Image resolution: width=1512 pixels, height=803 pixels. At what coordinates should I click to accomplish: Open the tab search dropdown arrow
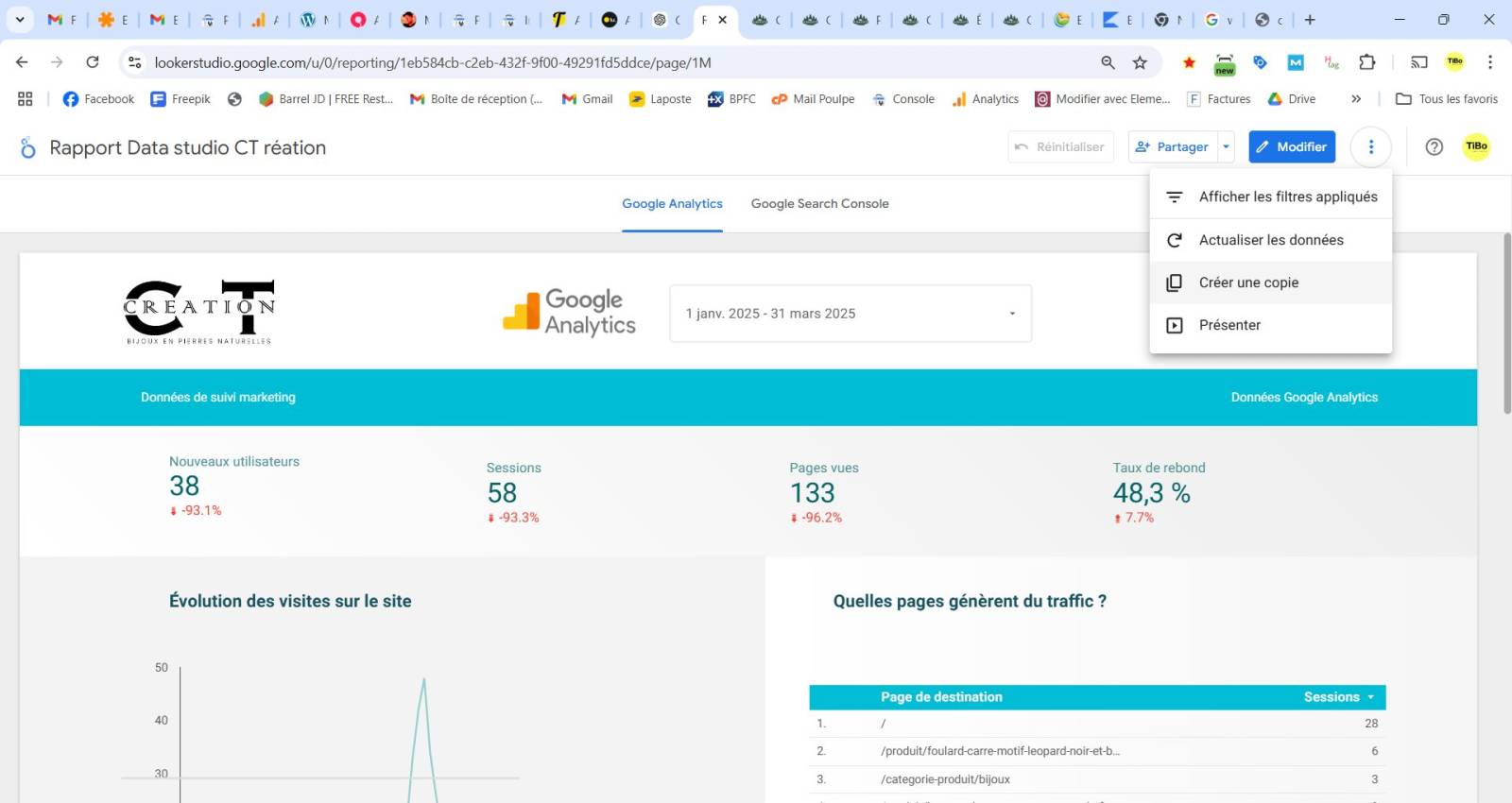(19, 20)
